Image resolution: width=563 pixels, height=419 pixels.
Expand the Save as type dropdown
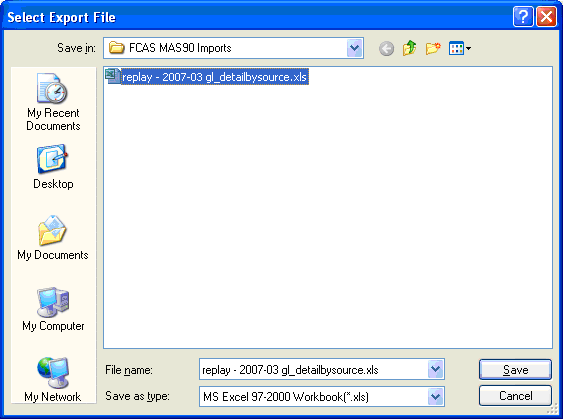[x=436, y=397]
